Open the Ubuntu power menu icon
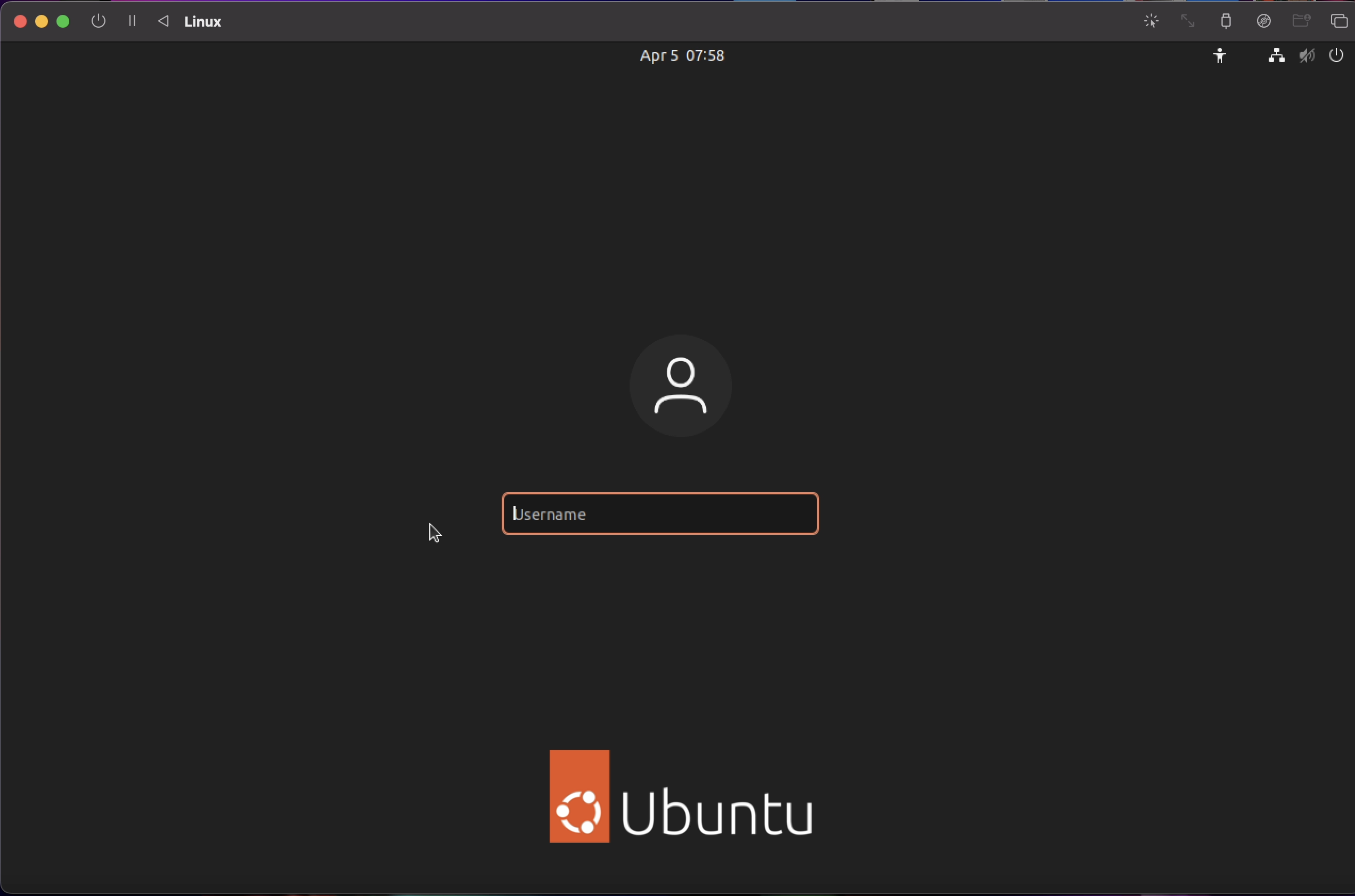The height and width of the screenshot is (896, 1355). 1337,55
